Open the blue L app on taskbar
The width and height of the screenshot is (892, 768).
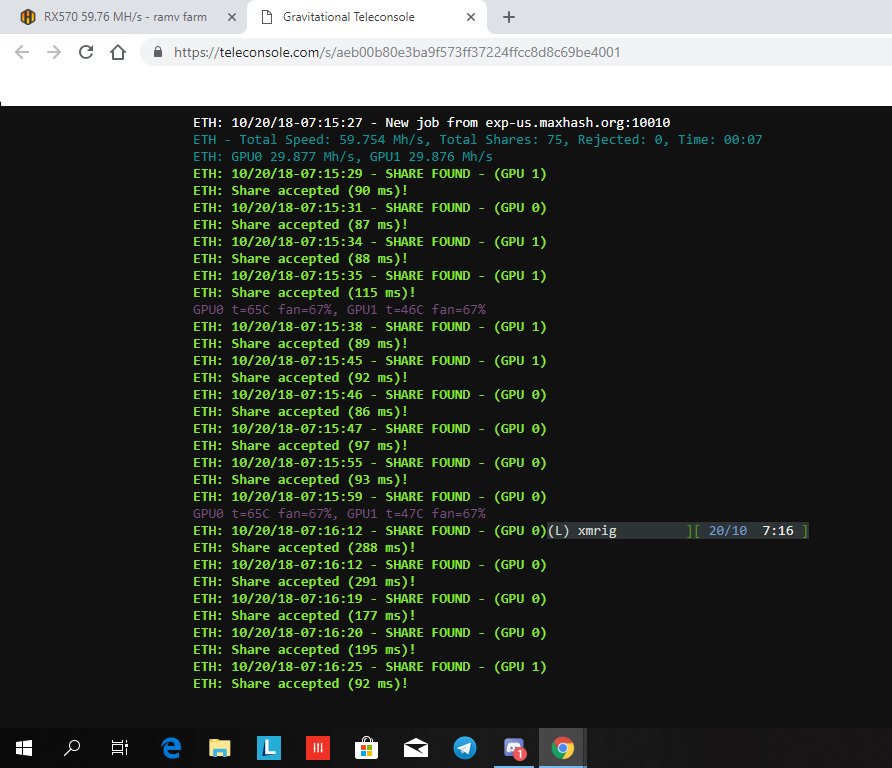(x=269, y=748)
